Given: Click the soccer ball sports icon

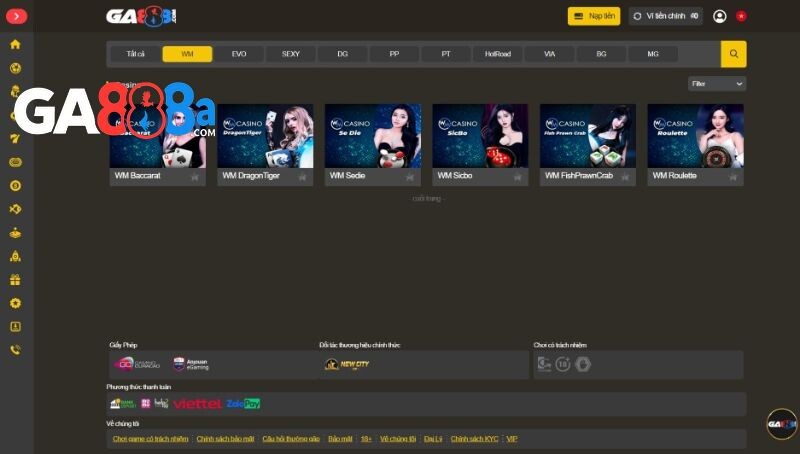Looking at the screenshot, I should 15,68.
